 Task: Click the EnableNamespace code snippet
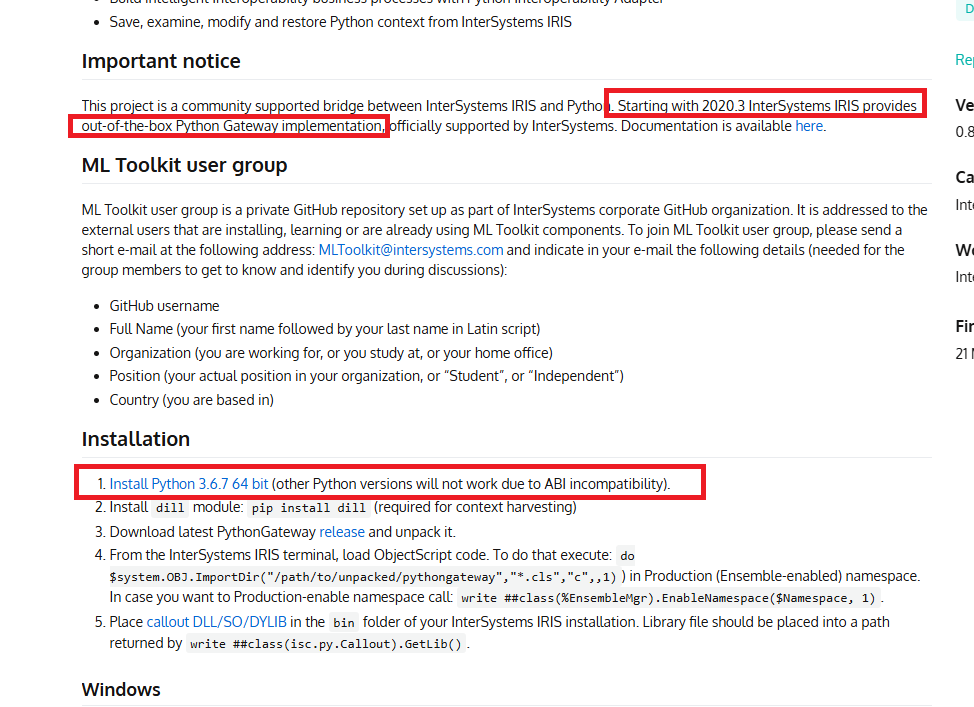(x=668, y=598)
